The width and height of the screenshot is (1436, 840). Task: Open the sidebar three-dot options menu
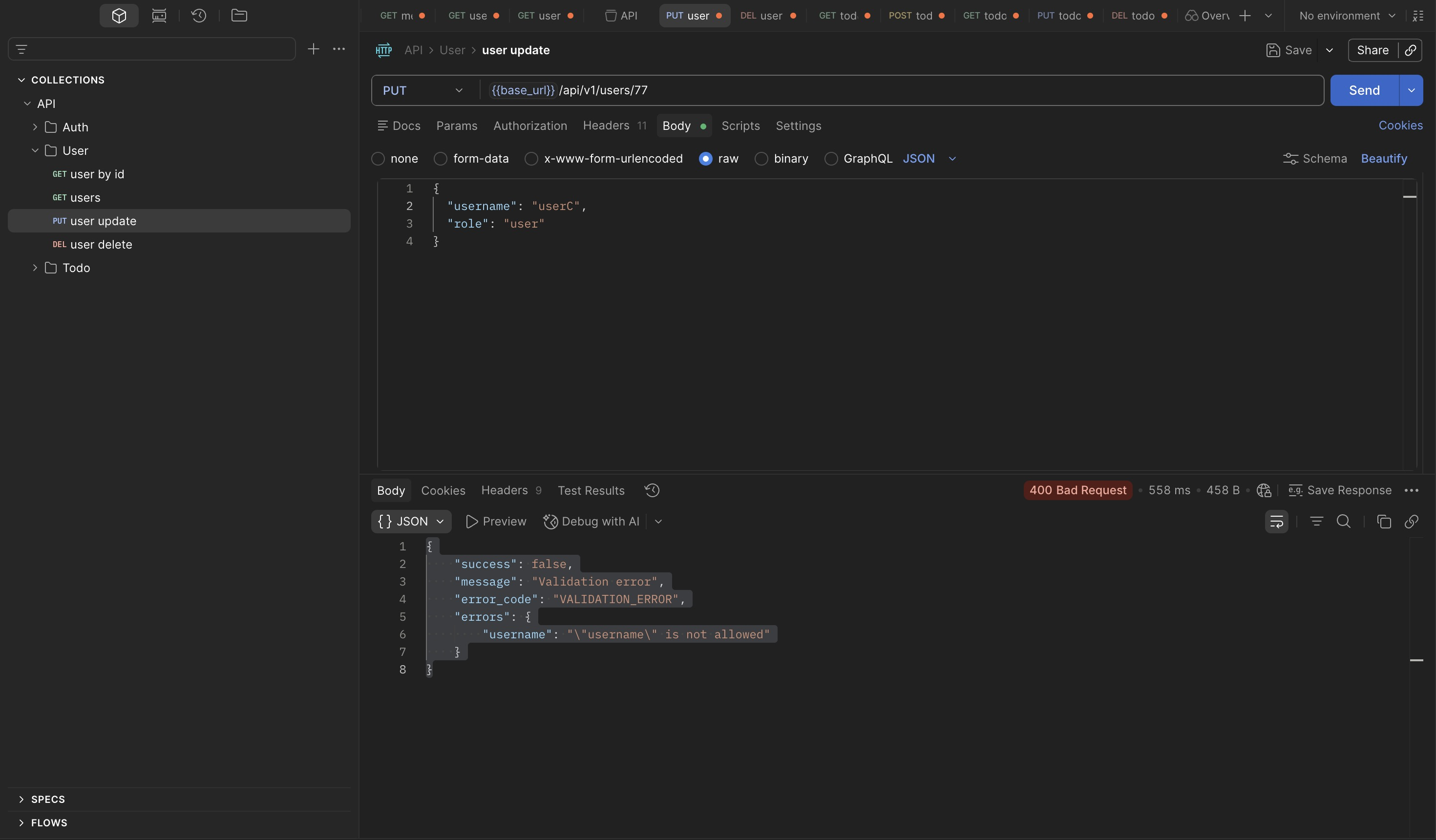click(x=338, y=49)
